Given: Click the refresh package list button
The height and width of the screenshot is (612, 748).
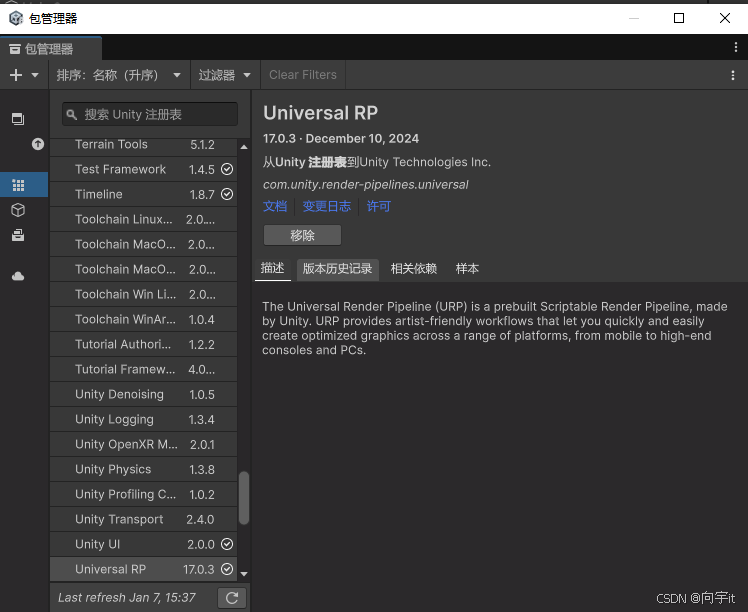Looking at the screenshot, I should point(232,598).
